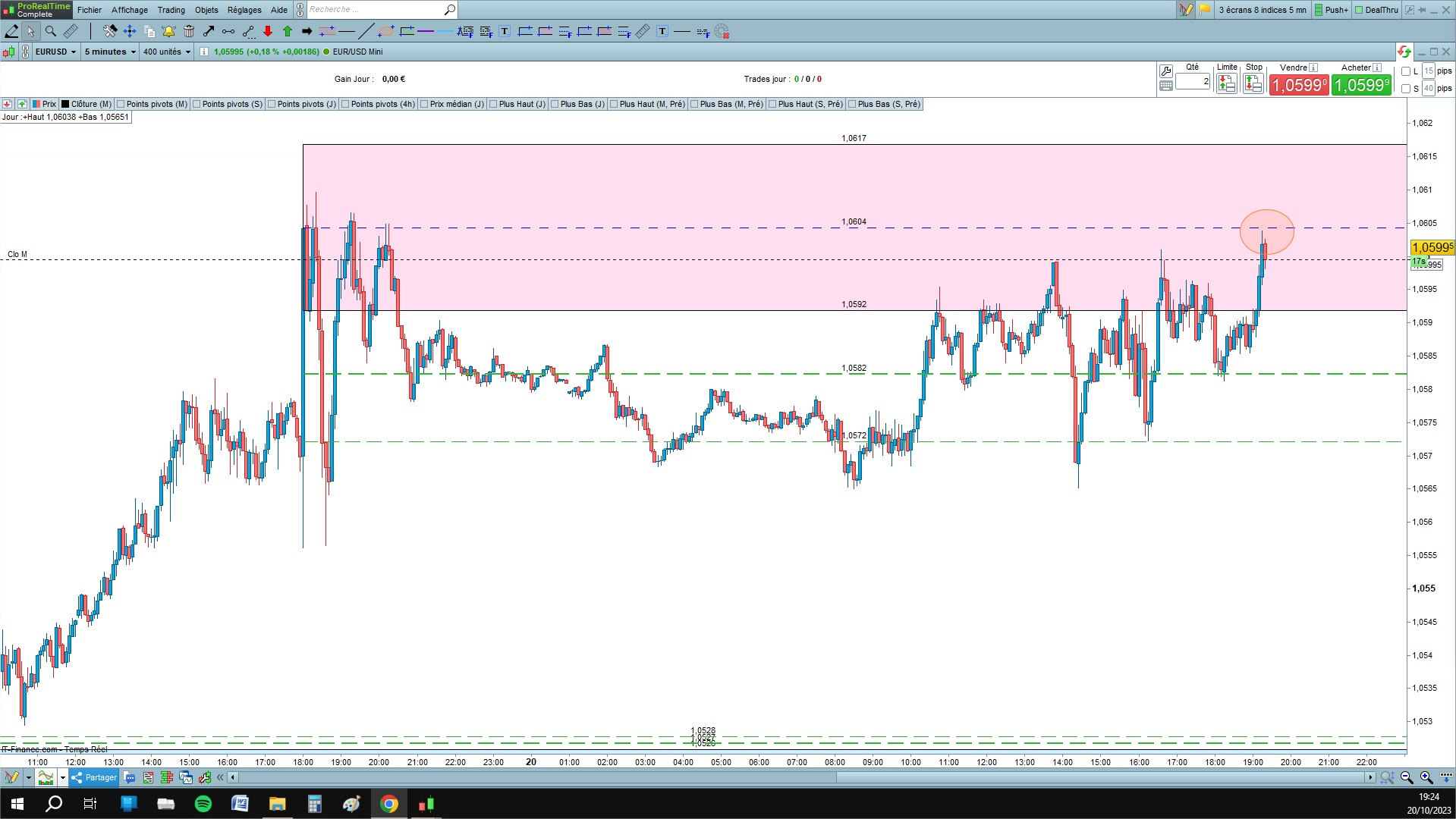Open the Fichier menu
Screen dimensions: 1456x819
(90, 10)
